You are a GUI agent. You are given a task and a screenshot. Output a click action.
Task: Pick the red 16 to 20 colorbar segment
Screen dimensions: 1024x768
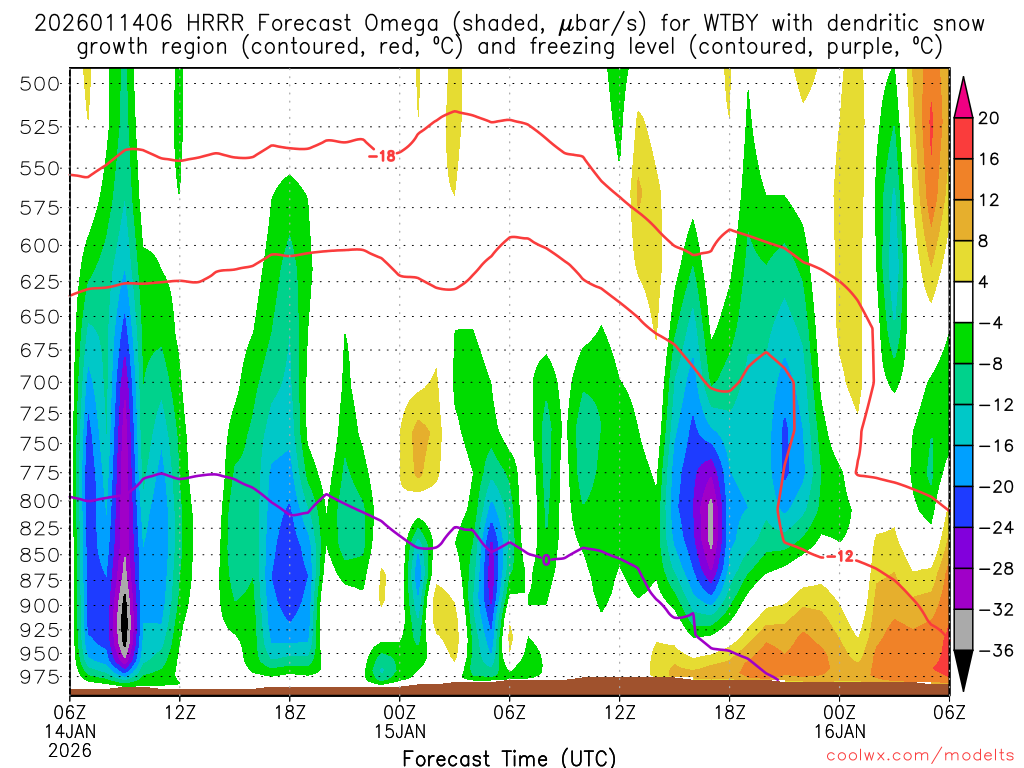[963, 138]
